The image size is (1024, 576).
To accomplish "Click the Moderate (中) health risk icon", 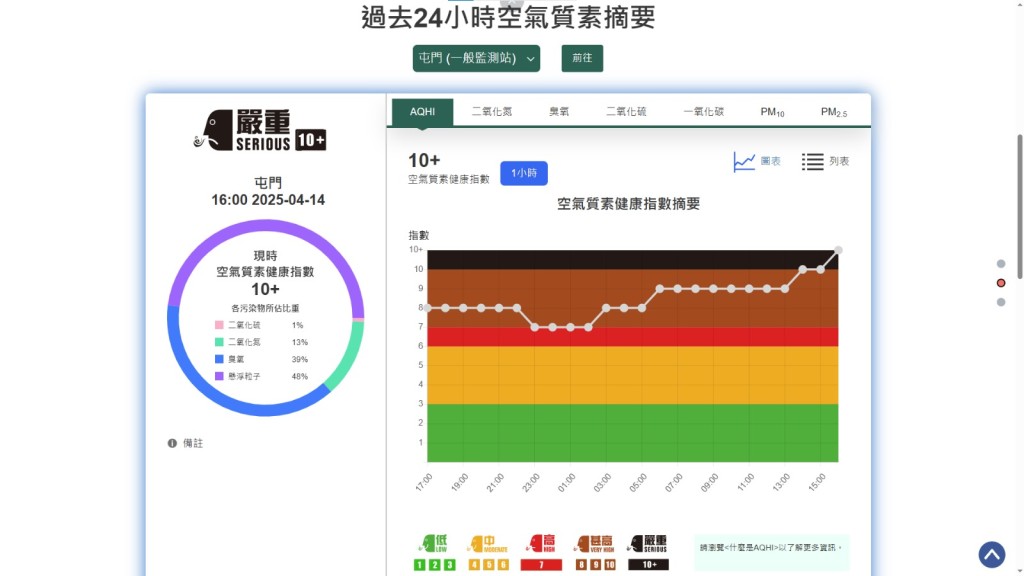I will tap(488, 544).
